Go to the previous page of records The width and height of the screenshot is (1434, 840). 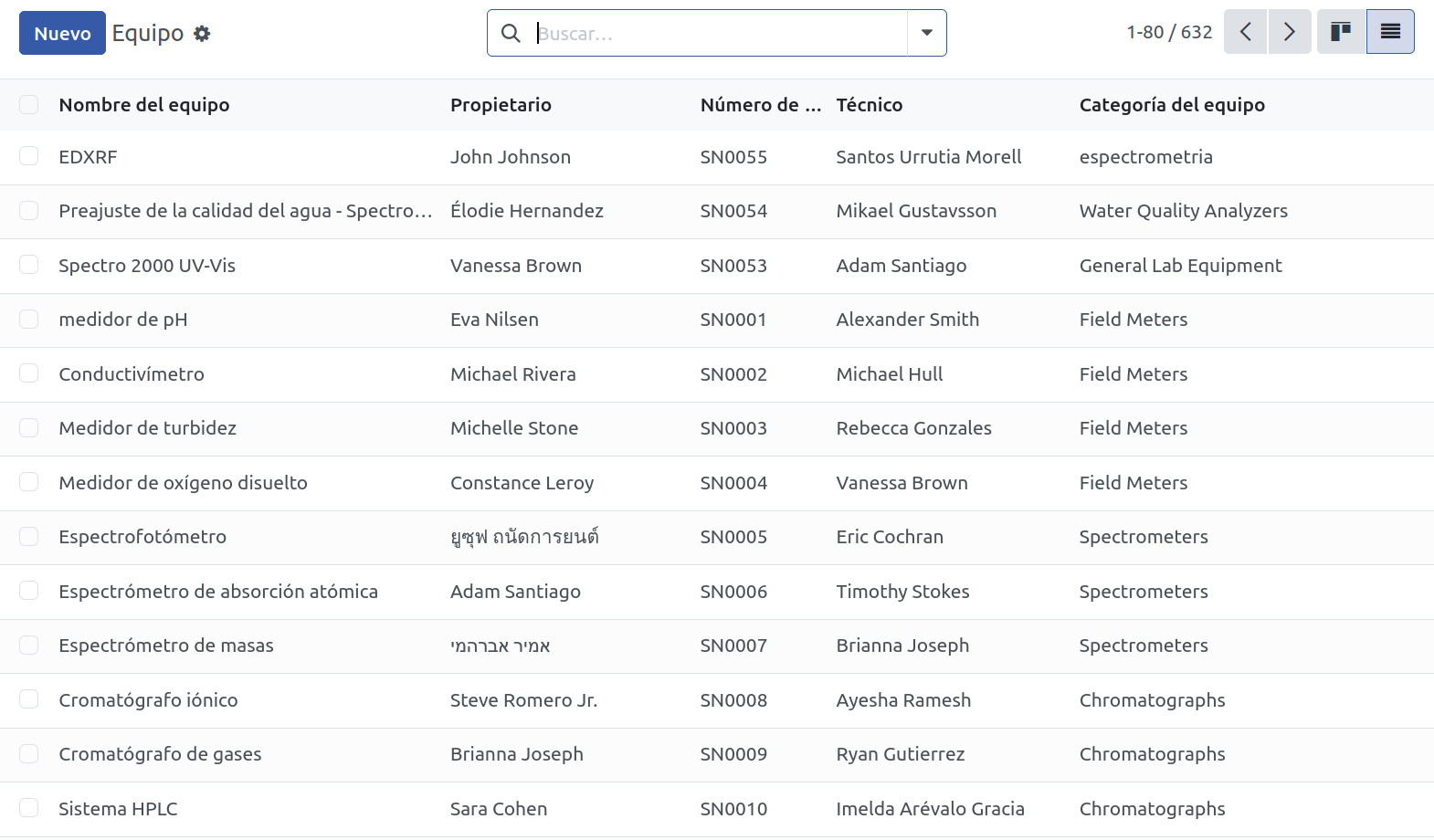coord(1245,32)
